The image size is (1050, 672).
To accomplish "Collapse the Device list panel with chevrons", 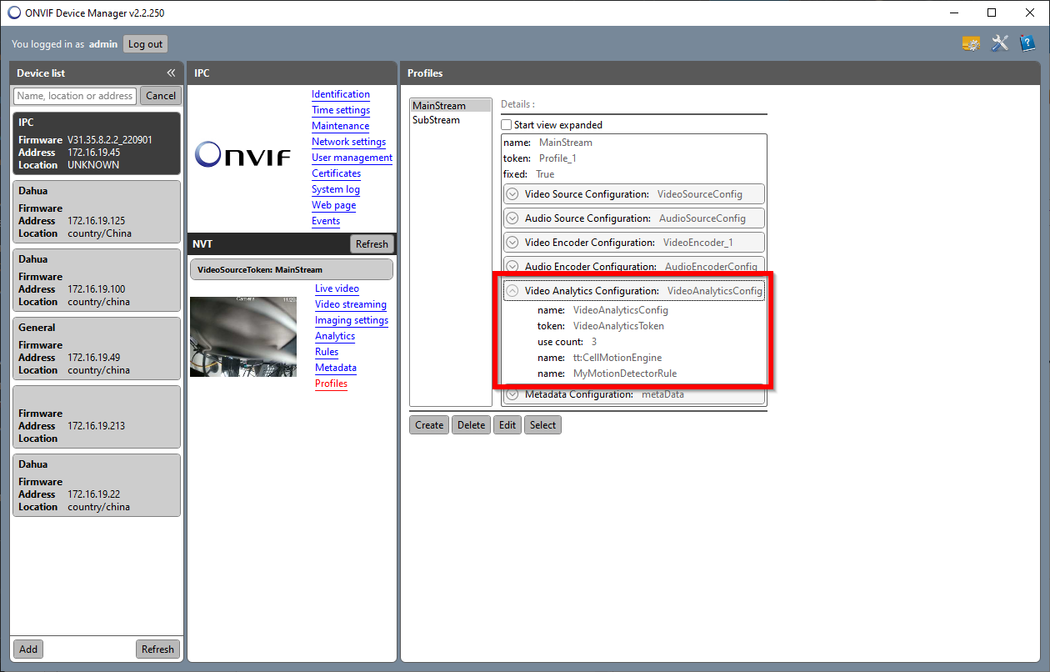I will click(x=171, y=73).
